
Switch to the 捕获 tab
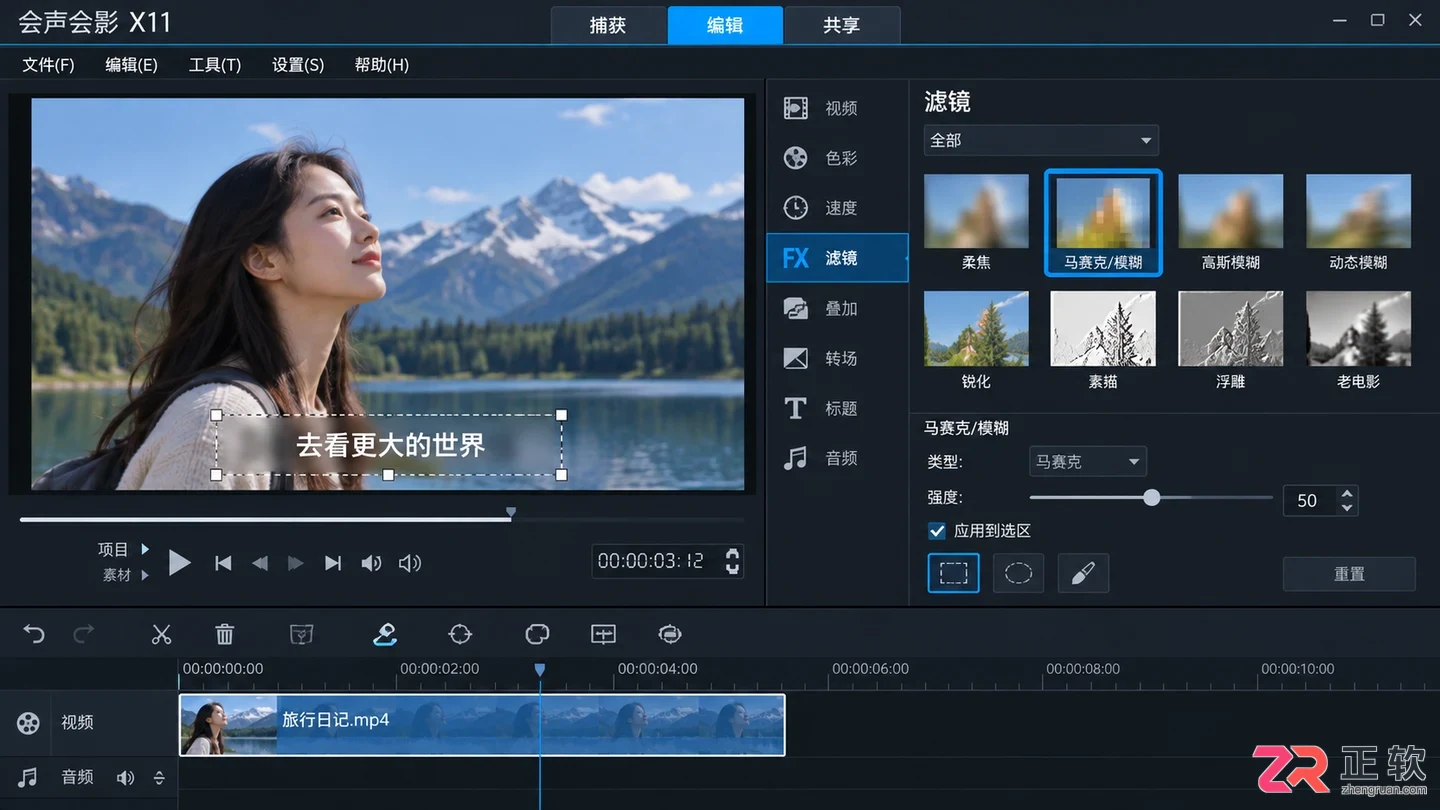pyautogui.click(x=608, y=25)
